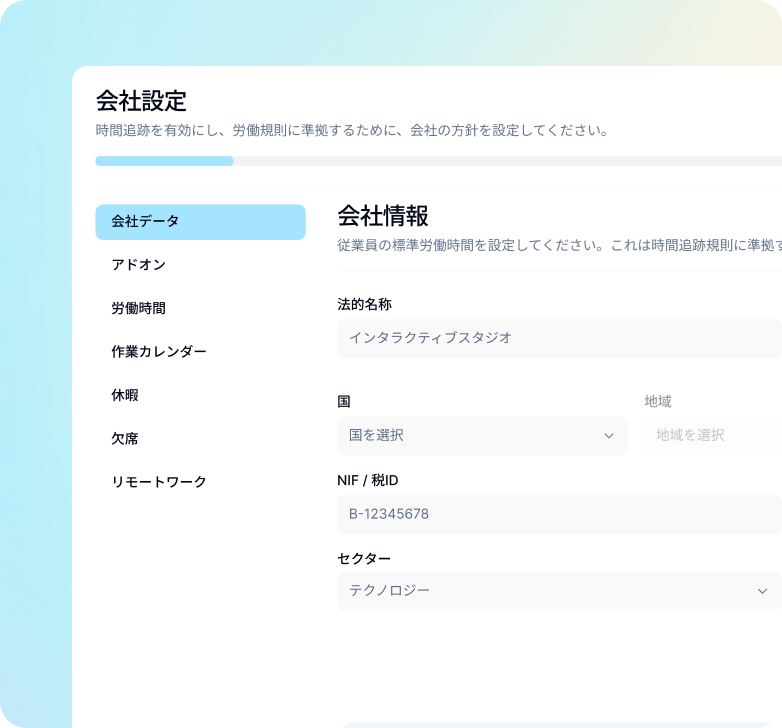
Task: Click the 会社設定 page heading
Action: click(141, 101)
